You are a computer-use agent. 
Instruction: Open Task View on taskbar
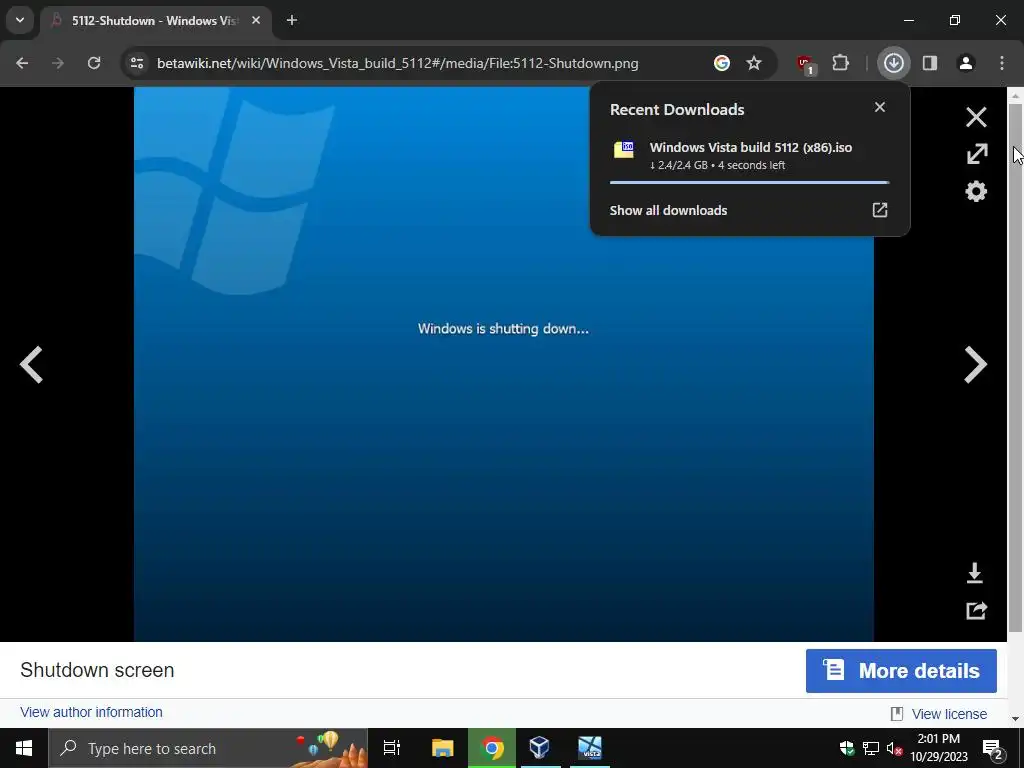click(392, 748)
